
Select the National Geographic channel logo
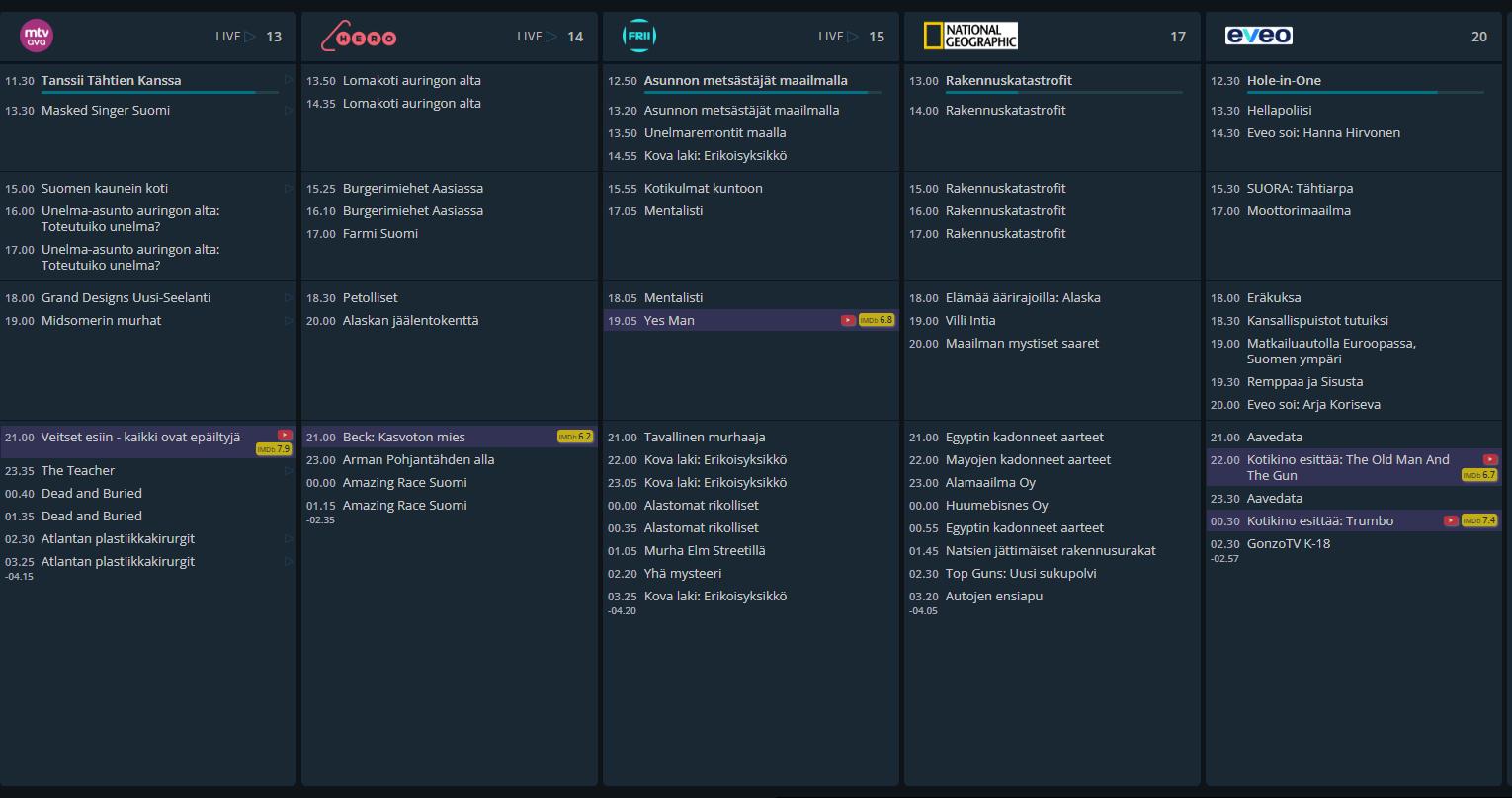(x=969, y=37)
